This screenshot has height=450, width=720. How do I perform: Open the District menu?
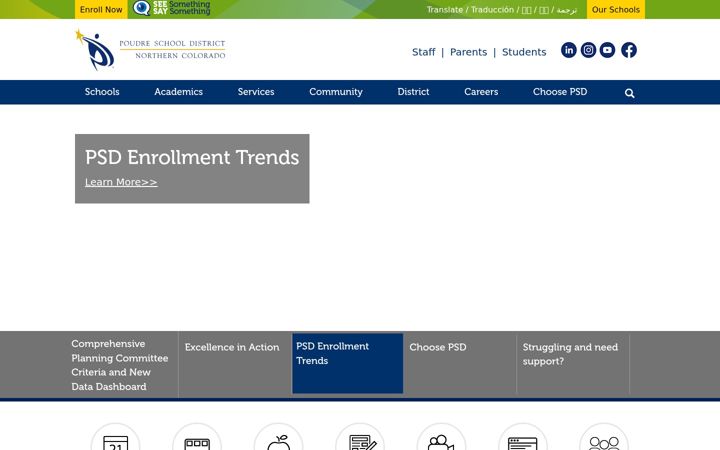tap(413, 92)
